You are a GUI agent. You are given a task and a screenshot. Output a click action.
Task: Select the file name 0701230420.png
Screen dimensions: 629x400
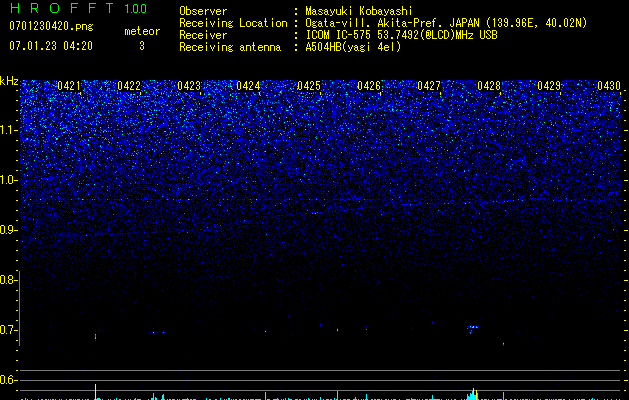pyautogui.click(x=51, y=26)
